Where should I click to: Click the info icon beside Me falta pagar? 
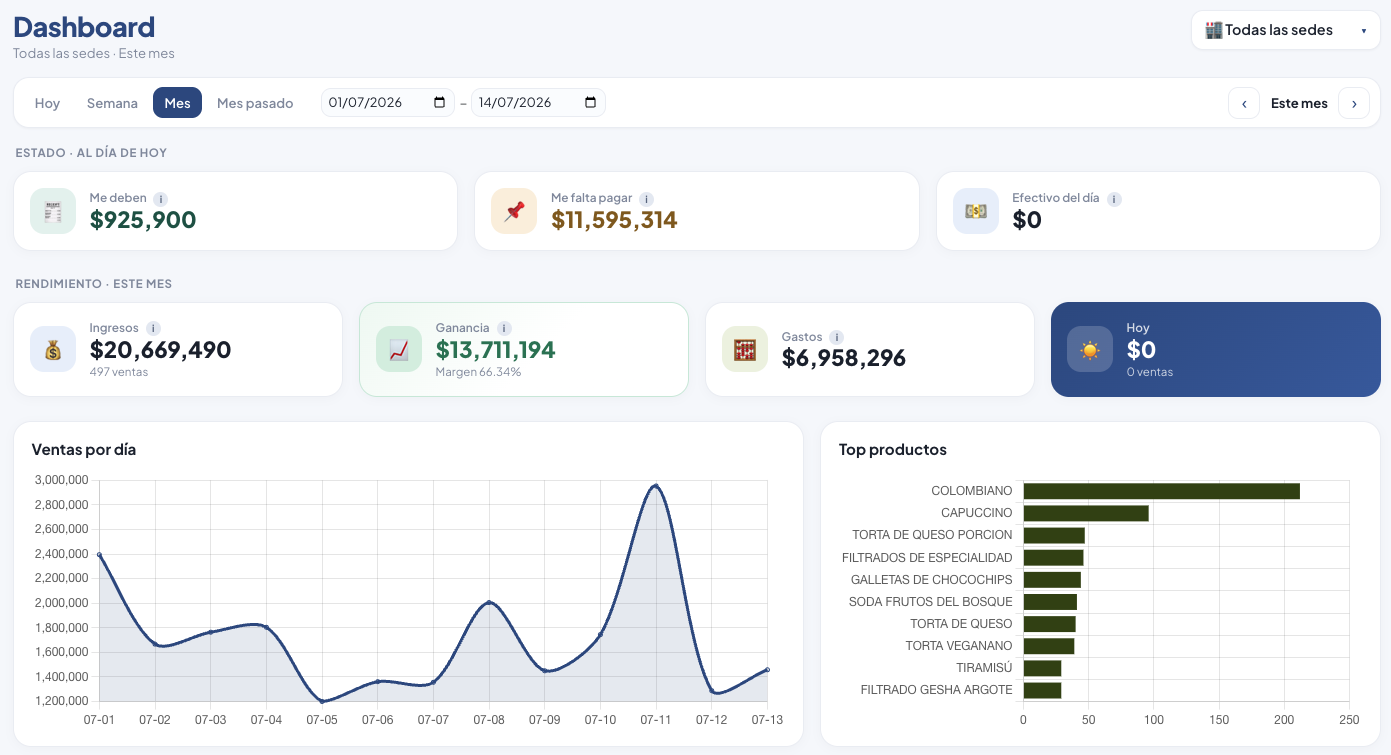[x=647, y=199]
